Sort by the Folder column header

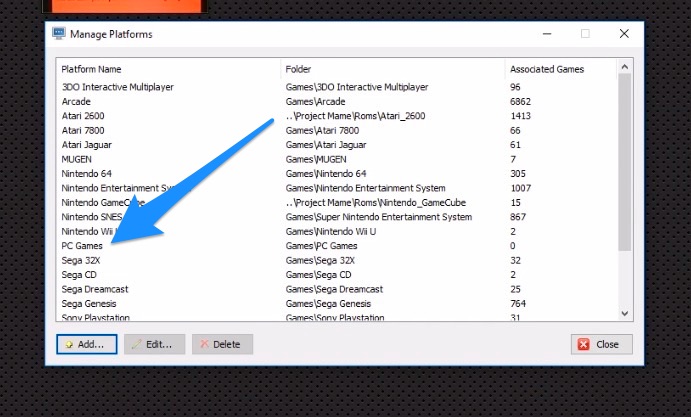click(x=298, y=69)
